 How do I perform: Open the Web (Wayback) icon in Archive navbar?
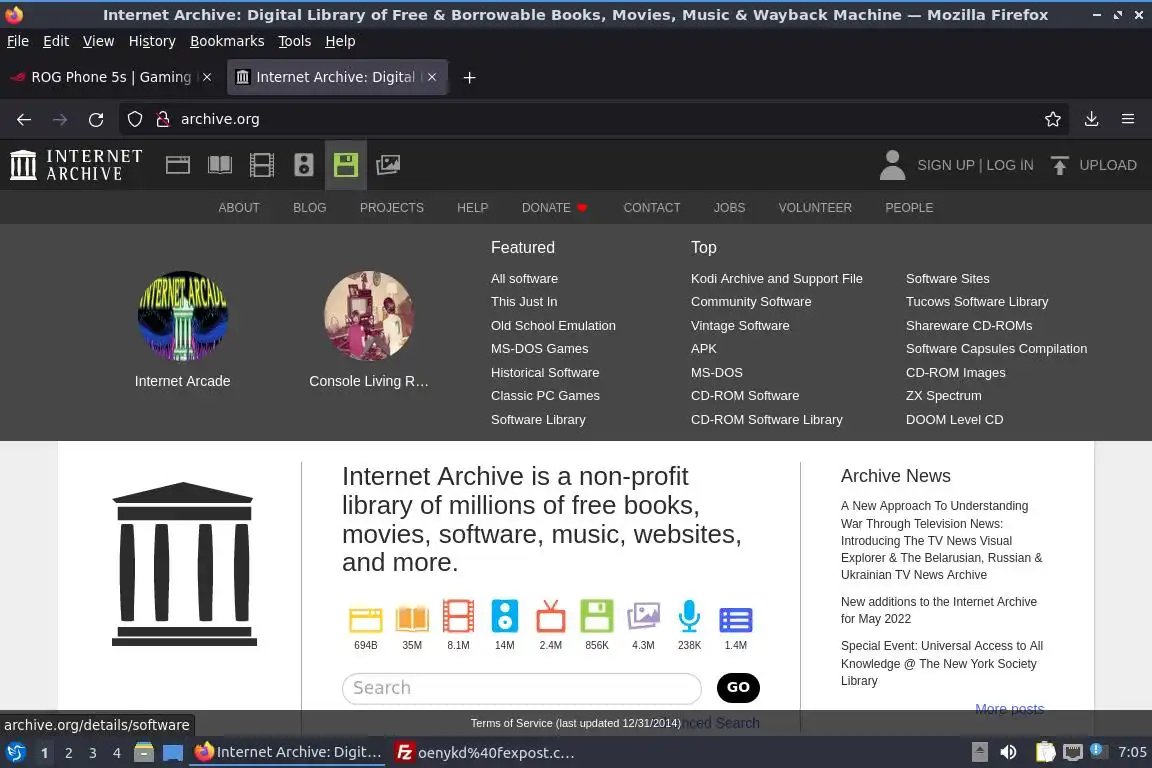[178, 165]
